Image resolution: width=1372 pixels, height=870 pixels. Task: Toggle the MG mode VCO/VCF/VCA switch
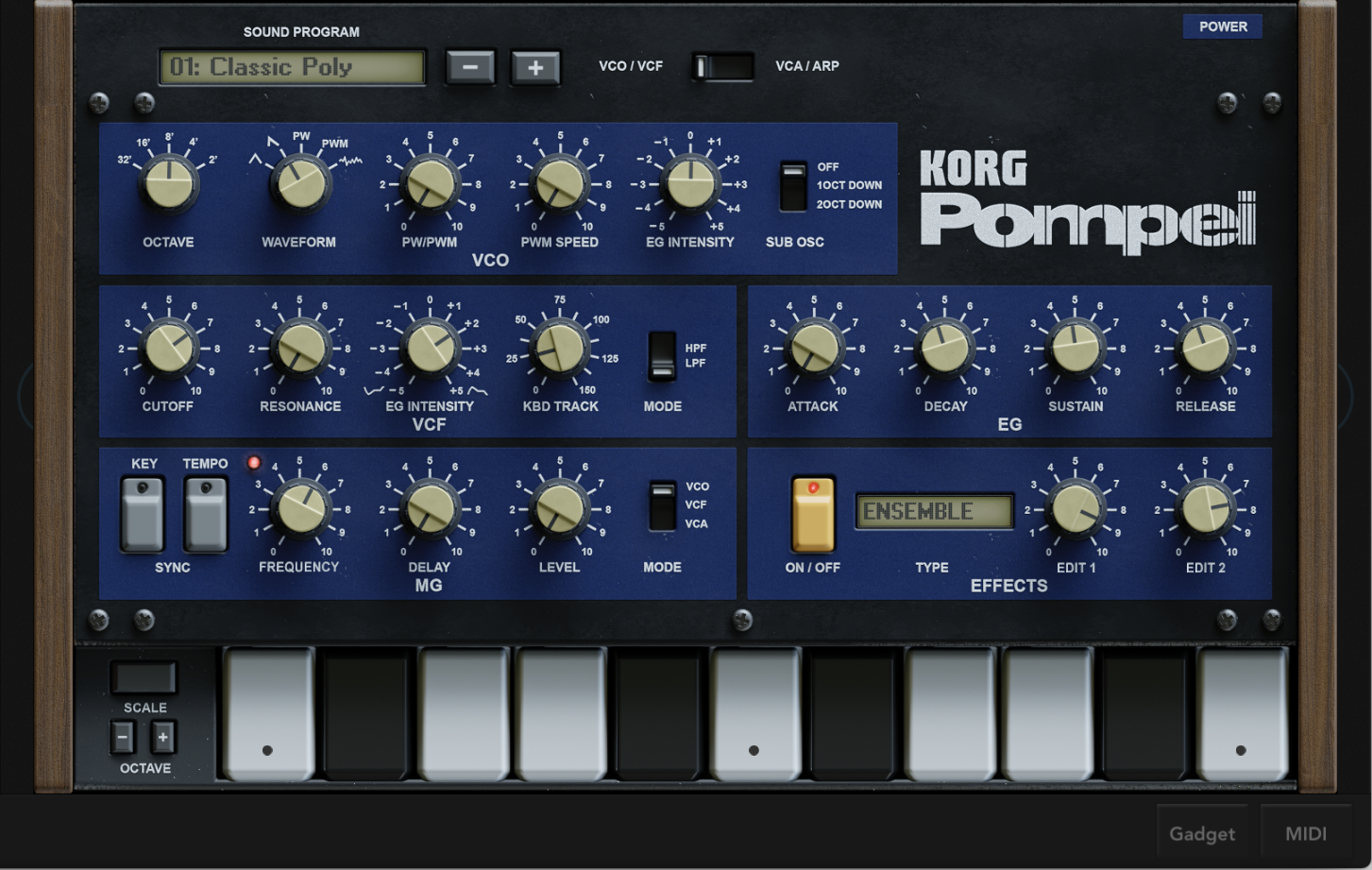tap(662, 505)
